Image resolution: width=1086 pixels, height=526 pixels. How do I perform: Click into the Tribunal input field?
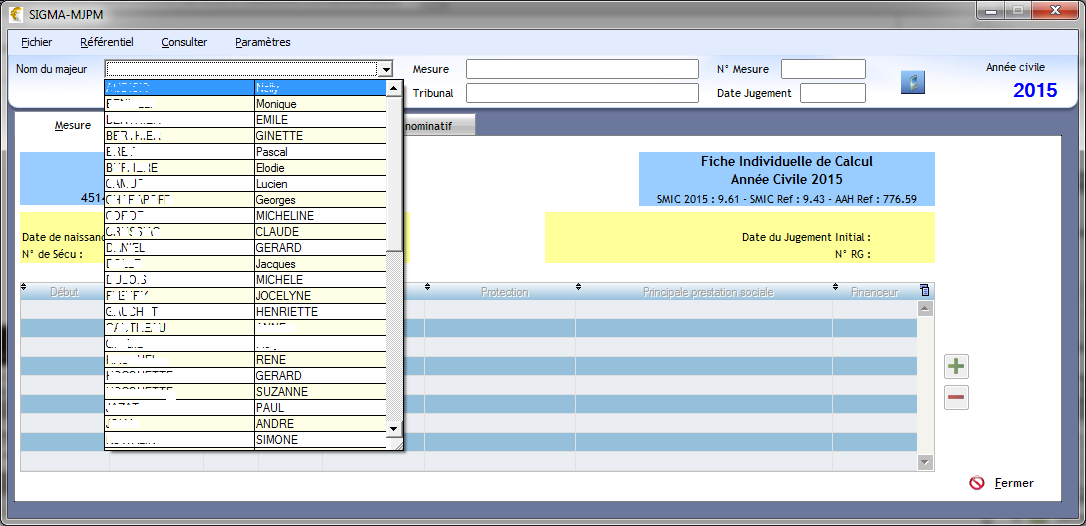[x=581, y=93]
